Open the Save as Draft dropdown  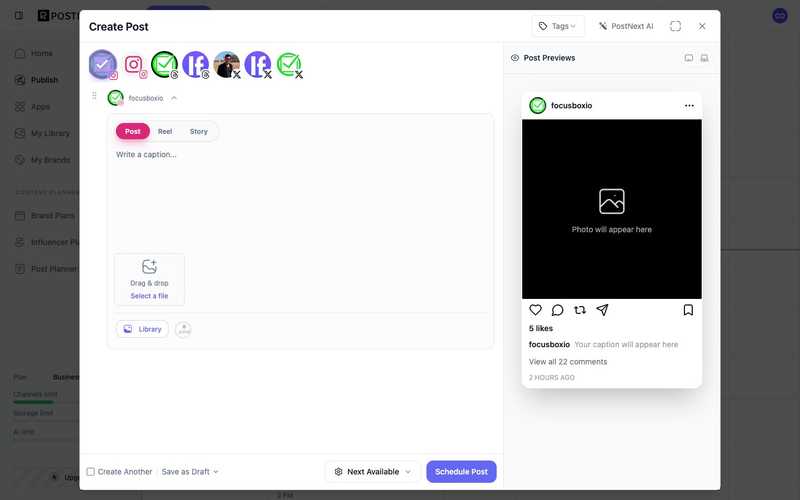point(190,471)
